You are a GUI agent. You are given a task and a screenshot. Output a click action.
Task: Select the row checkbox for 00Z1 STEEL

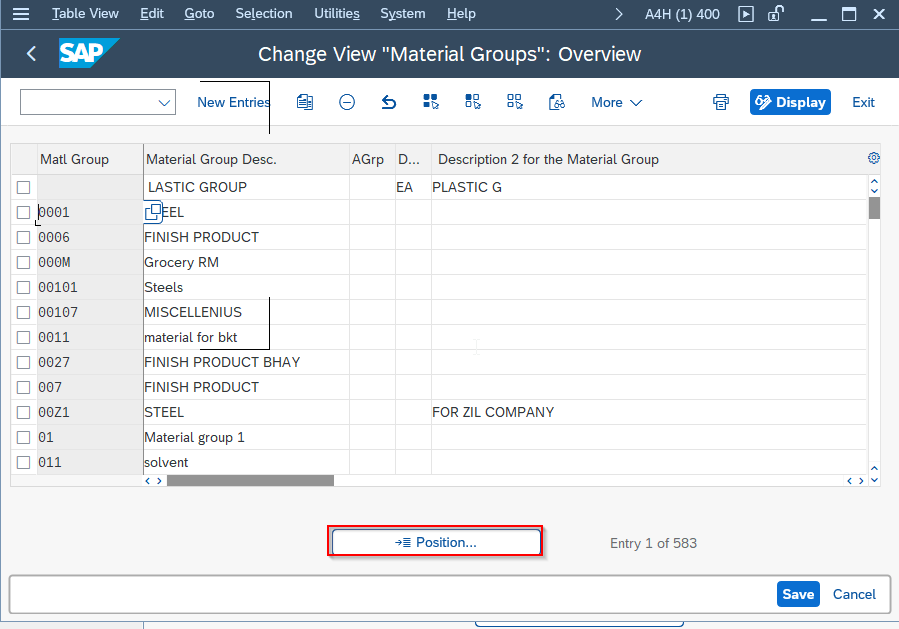coord(23,412)
